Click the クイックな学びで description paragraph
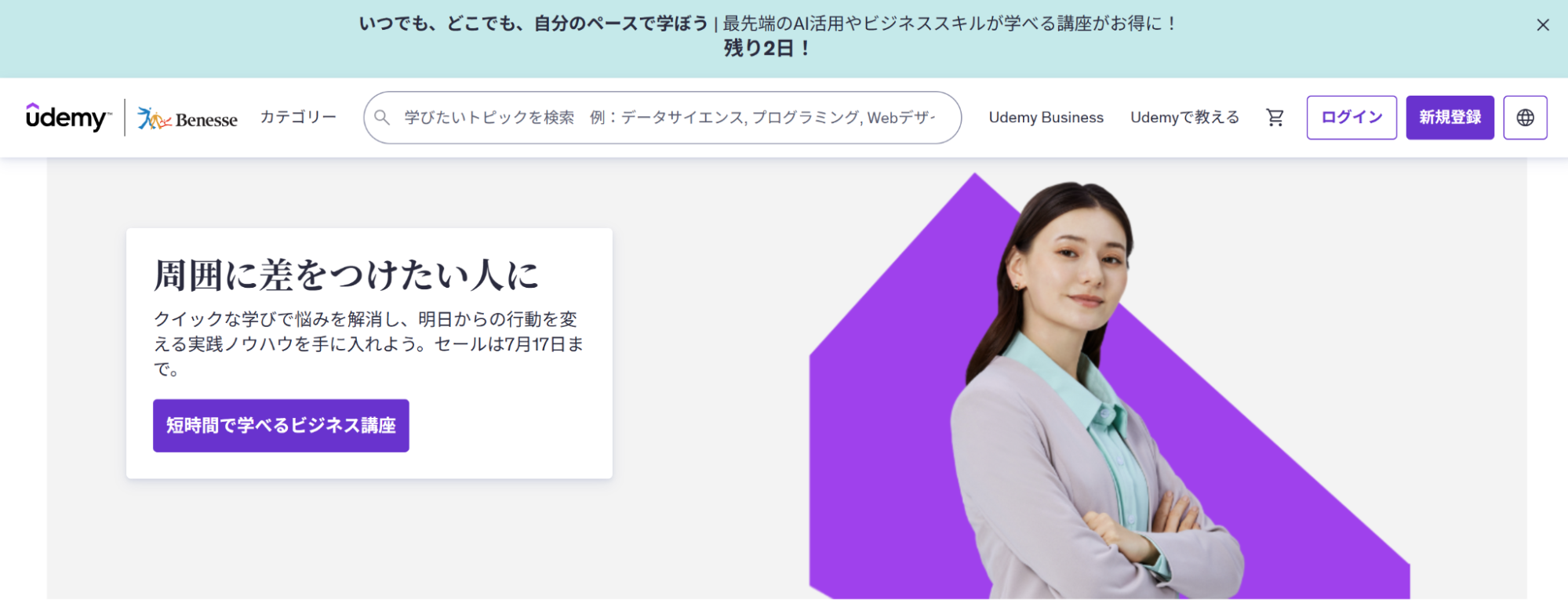This screenshot has width=1568, height=603. [369, 343]
